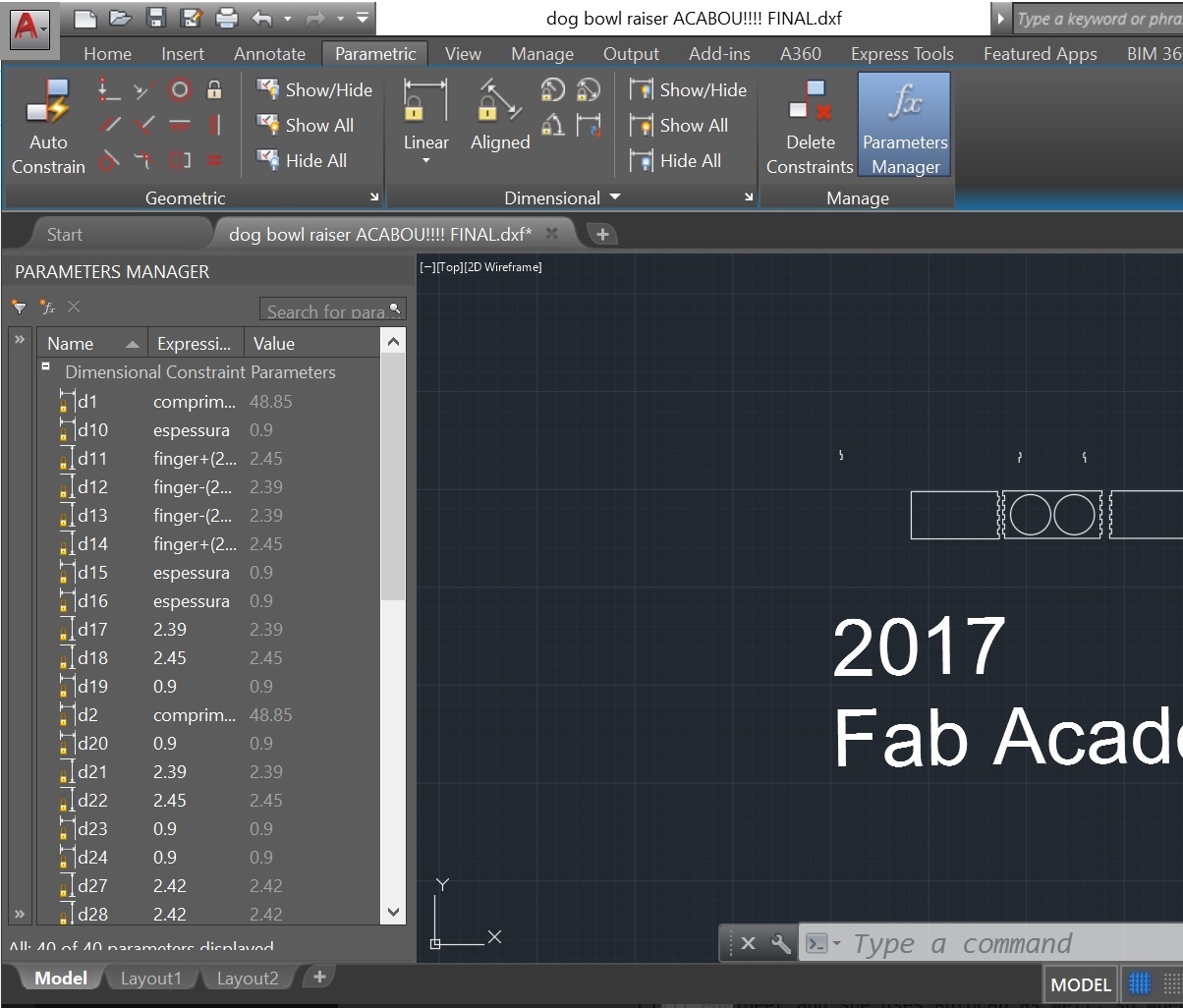
Task: Switch to the Layout2 tab
Action: click(x=247, y=979)
